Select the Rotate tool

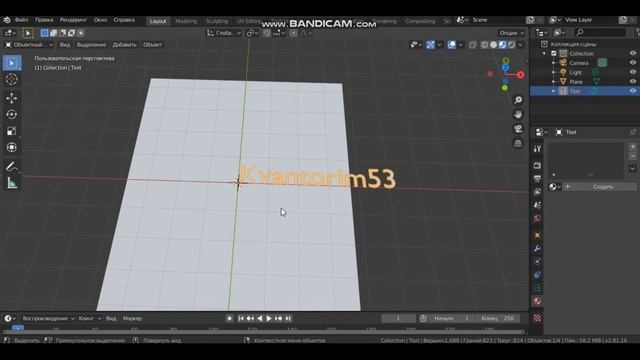[12, 114]
